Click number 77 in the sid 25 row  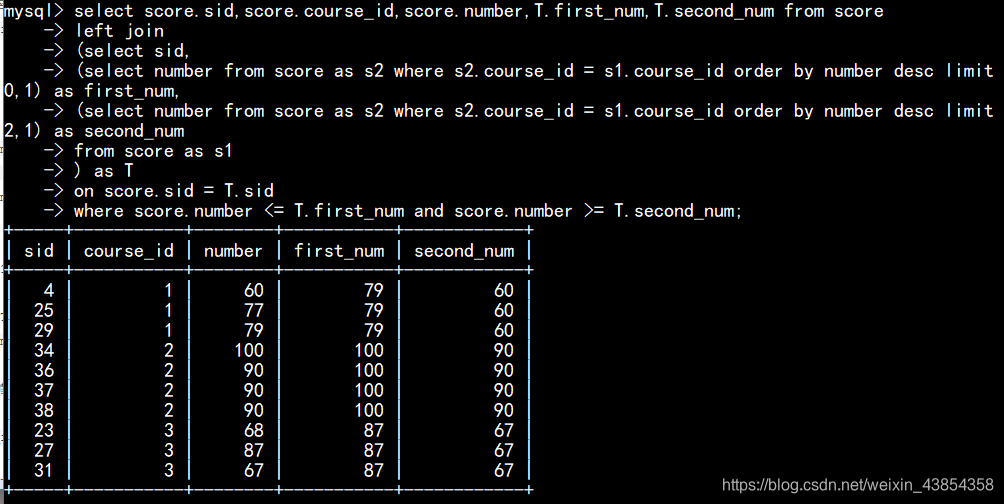pyautogui.click(x=254, y=311)
